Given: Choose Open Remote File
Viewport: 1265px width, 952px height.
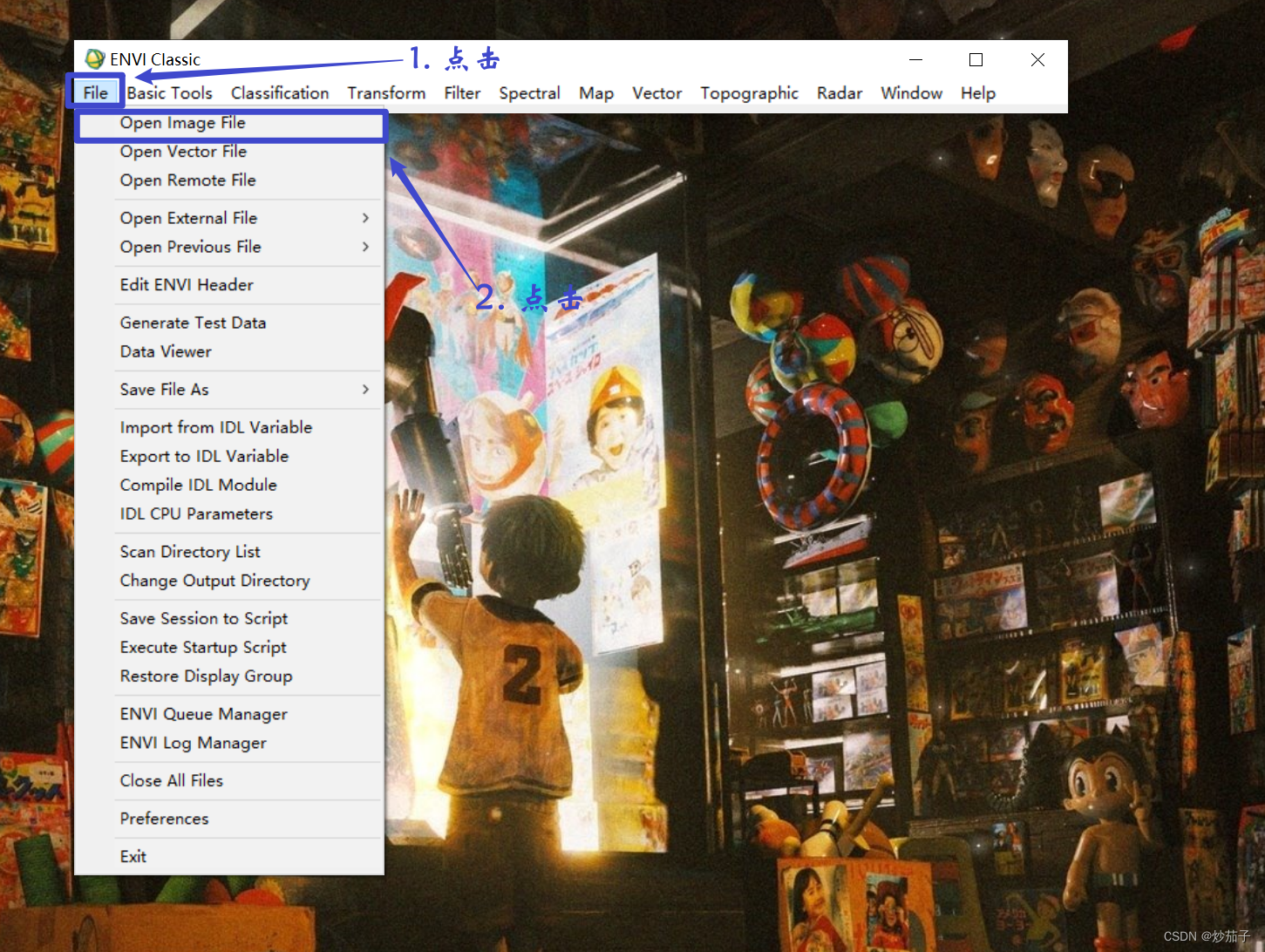Looking at the screenshot, I should pyautogui.click(x=230, y=180).
